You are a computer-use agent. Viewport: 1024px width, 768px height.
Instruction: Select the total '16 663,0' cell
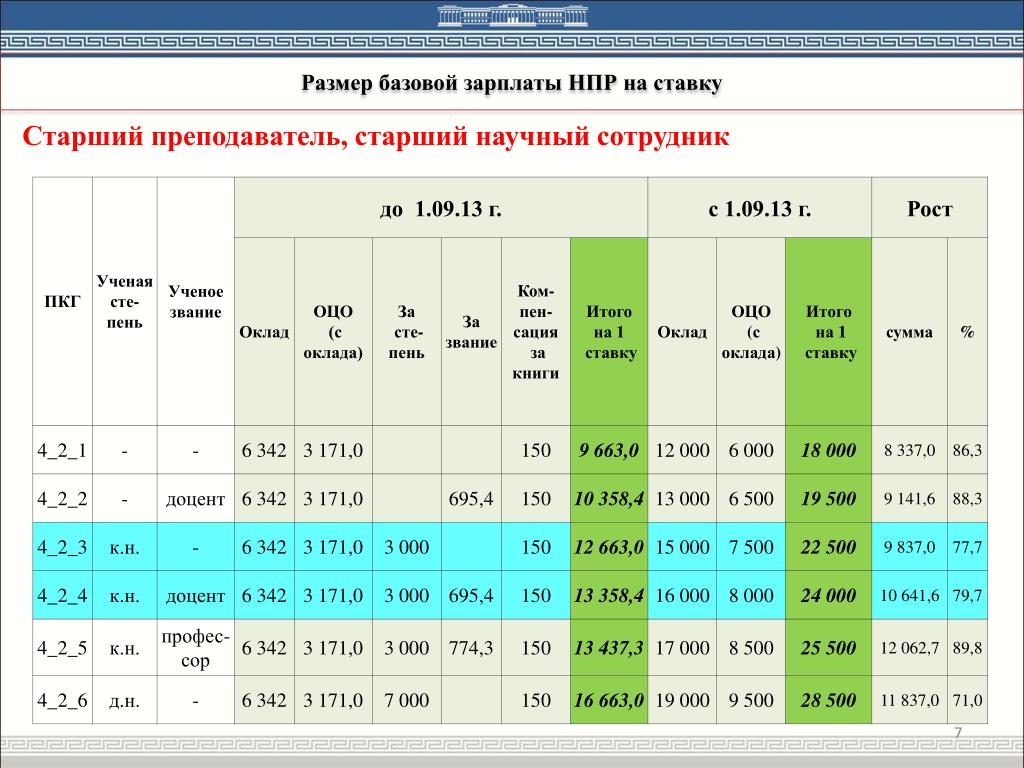tap(609, 700)
